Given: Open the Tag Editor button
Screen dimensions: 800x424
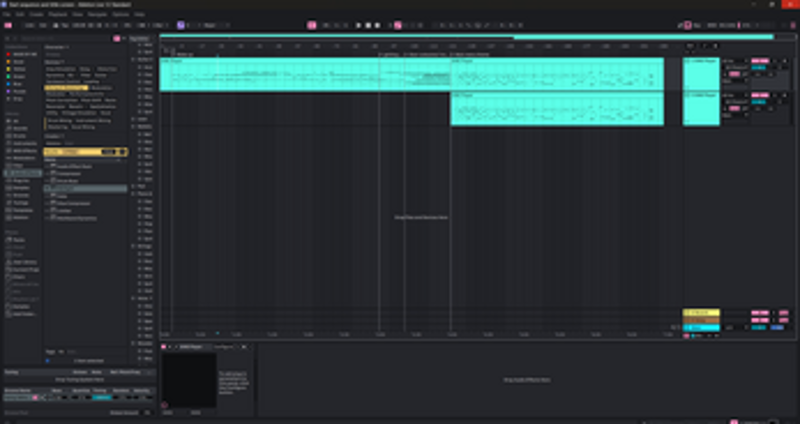Looking at the screenshot, I should tap(139, 38).
